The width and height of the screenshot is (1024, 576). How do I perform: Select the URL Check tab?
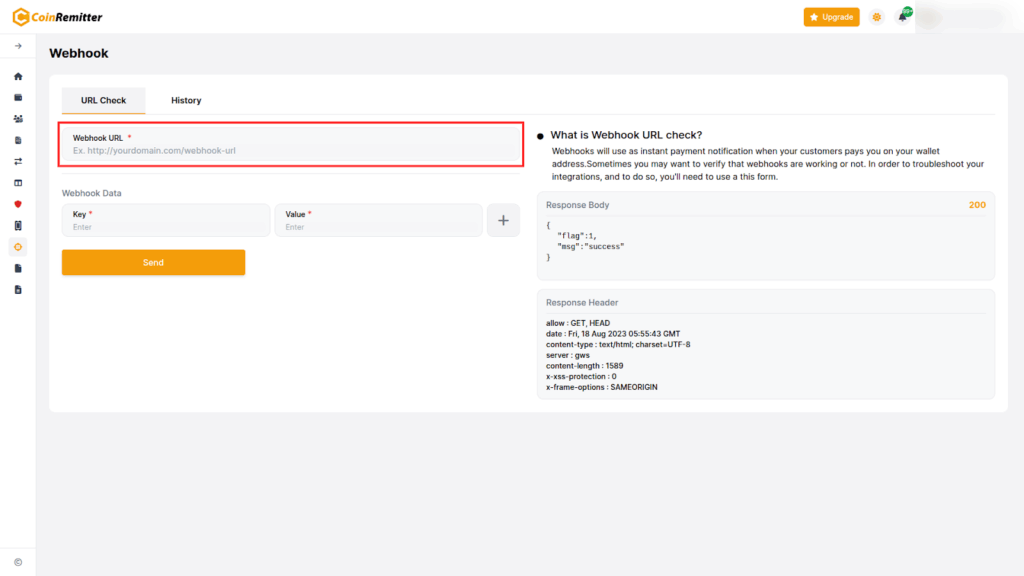(x=103, y=101)
